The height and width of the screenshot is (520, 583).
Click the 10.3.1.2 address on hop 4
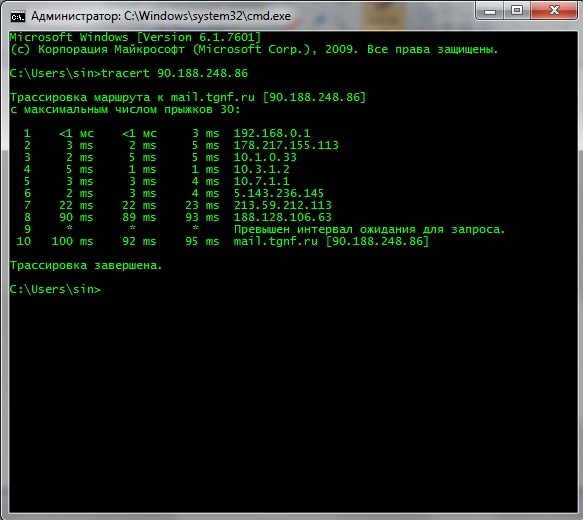261,169
